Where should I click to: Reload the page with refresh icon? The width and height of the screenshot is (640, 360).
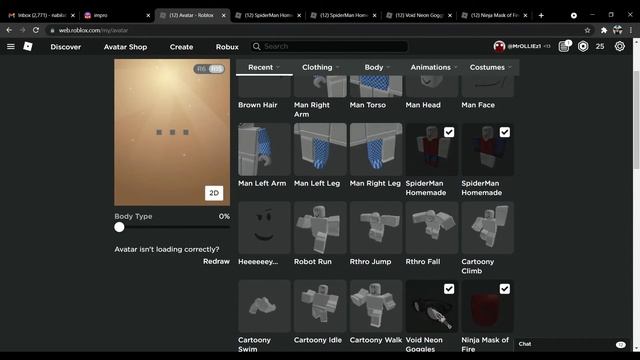tap(36, 30)
